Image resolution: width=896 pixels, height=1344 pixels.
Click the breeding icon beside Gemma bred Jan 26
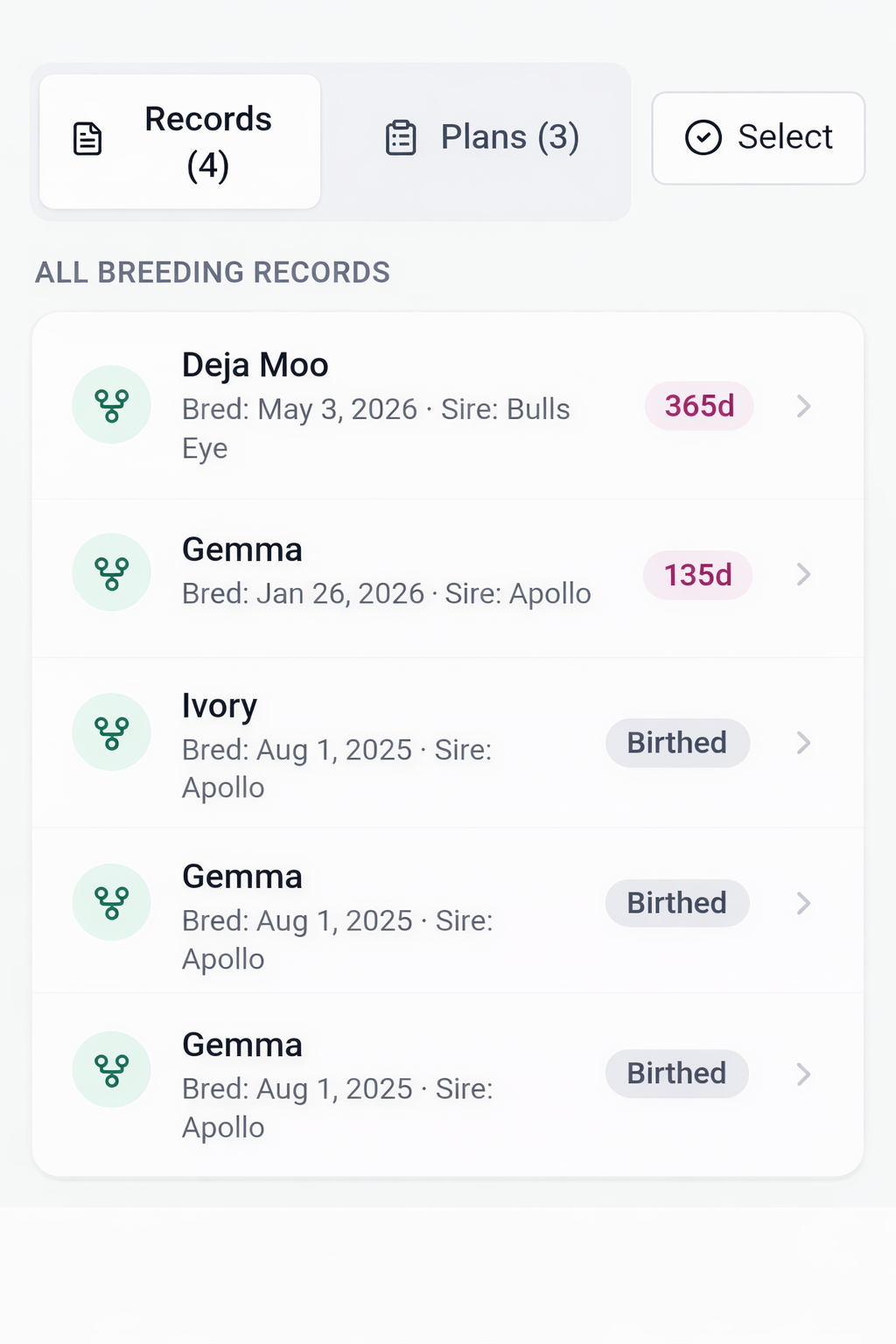(111, 571)
